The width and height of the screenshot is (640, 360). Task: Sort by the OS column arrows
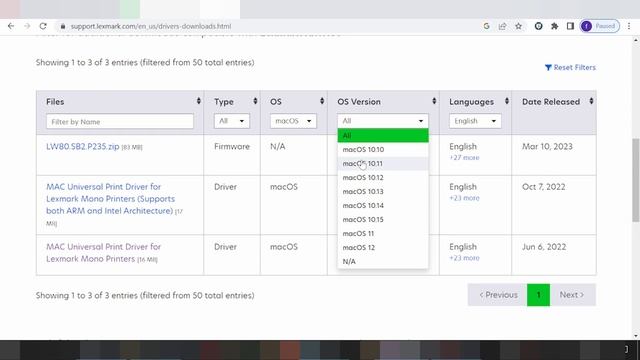tap(322, 101)
